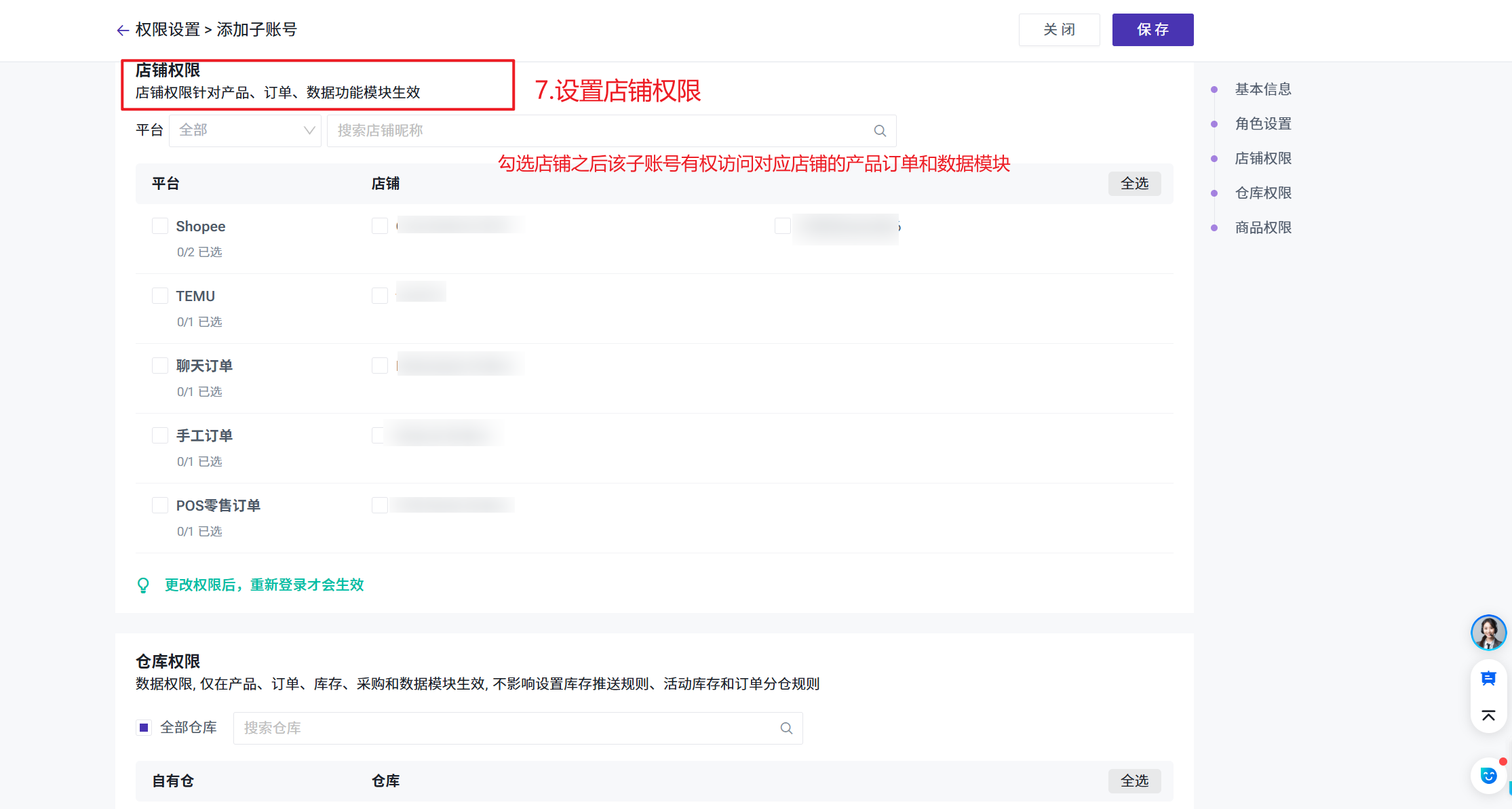Viewport: 1512px width, 809px height.
Task: Click the store nickname search magnifier icon
Action: coord(880,131)
